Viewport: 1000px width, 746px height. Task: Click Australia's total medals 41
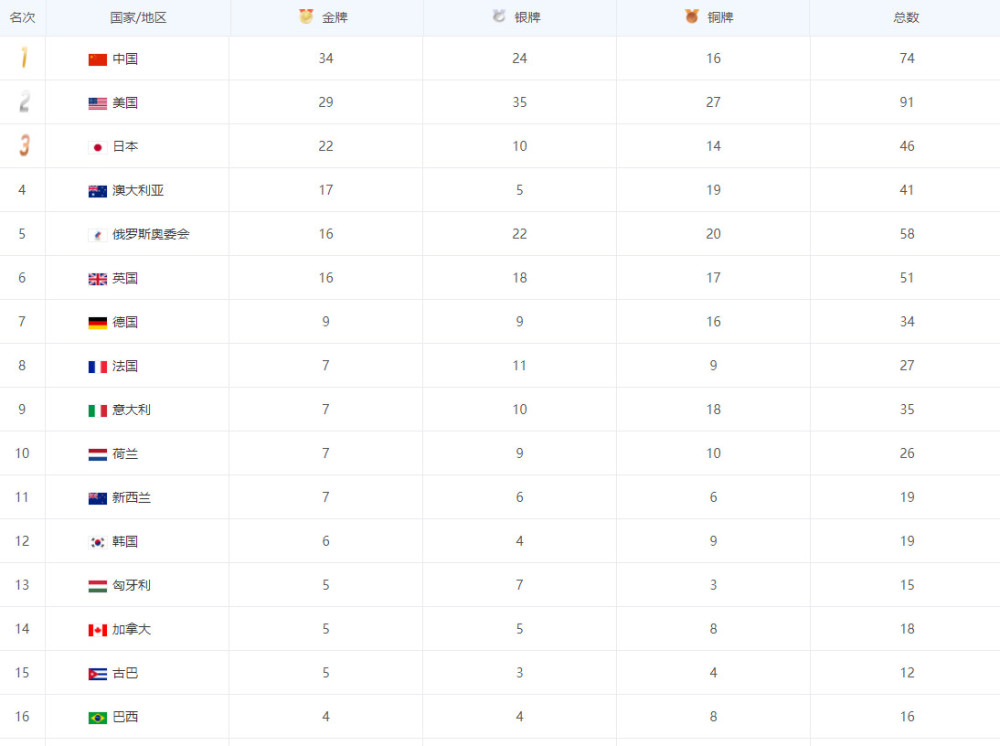907,190
